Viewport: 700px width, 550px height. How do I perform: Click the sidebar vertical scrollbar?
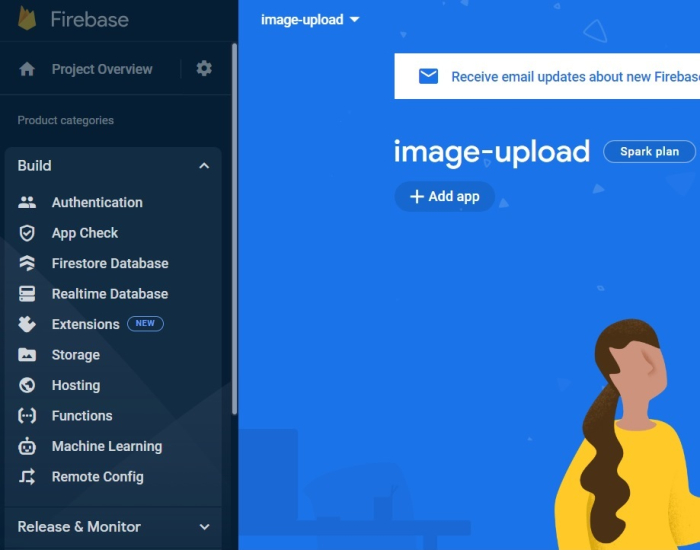coord(234,230)
